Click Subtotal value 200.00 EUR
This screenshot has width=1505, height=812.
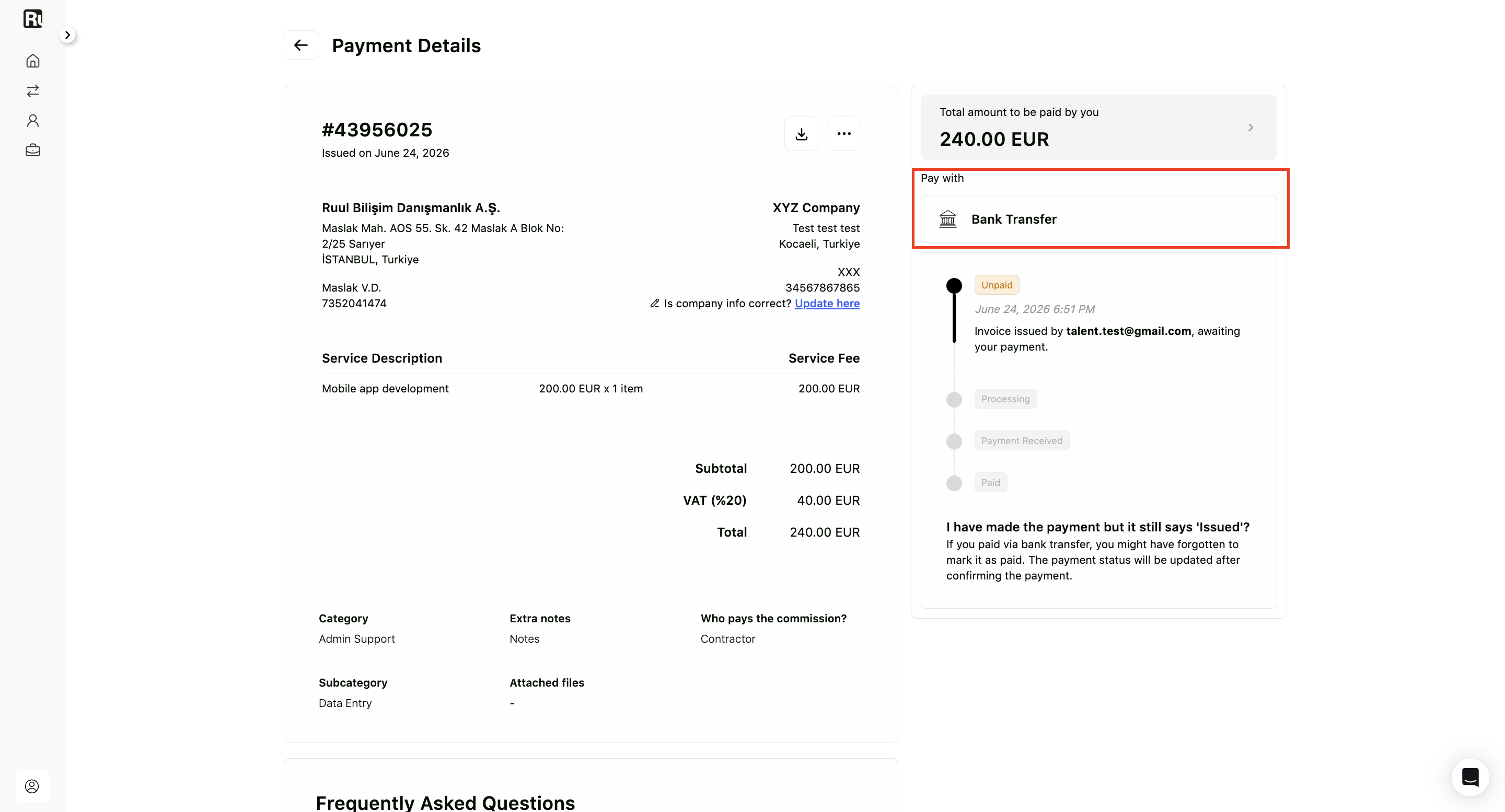click(x=825, y=469)
